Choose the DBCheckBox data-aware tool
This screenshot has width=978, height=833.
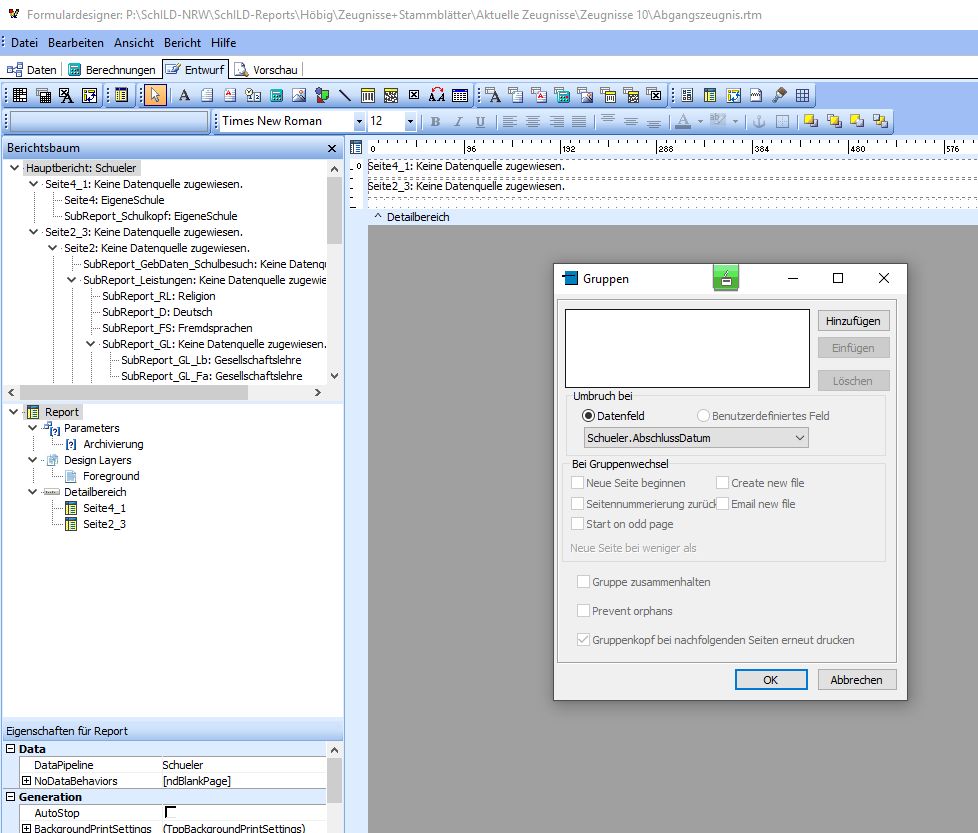pyautogui.click(x=654, y=95)
